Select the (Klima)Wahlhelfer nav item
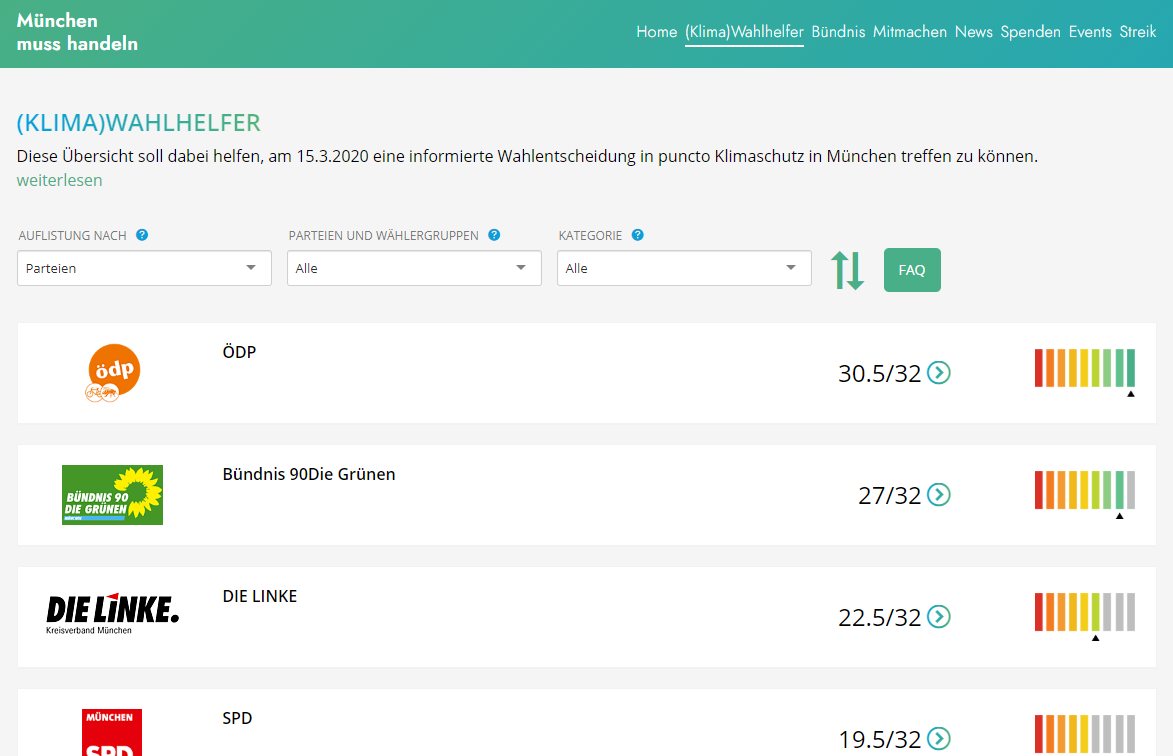Image resolution: width=1173 pixels, height=756 pixels. tap(744, 32)
